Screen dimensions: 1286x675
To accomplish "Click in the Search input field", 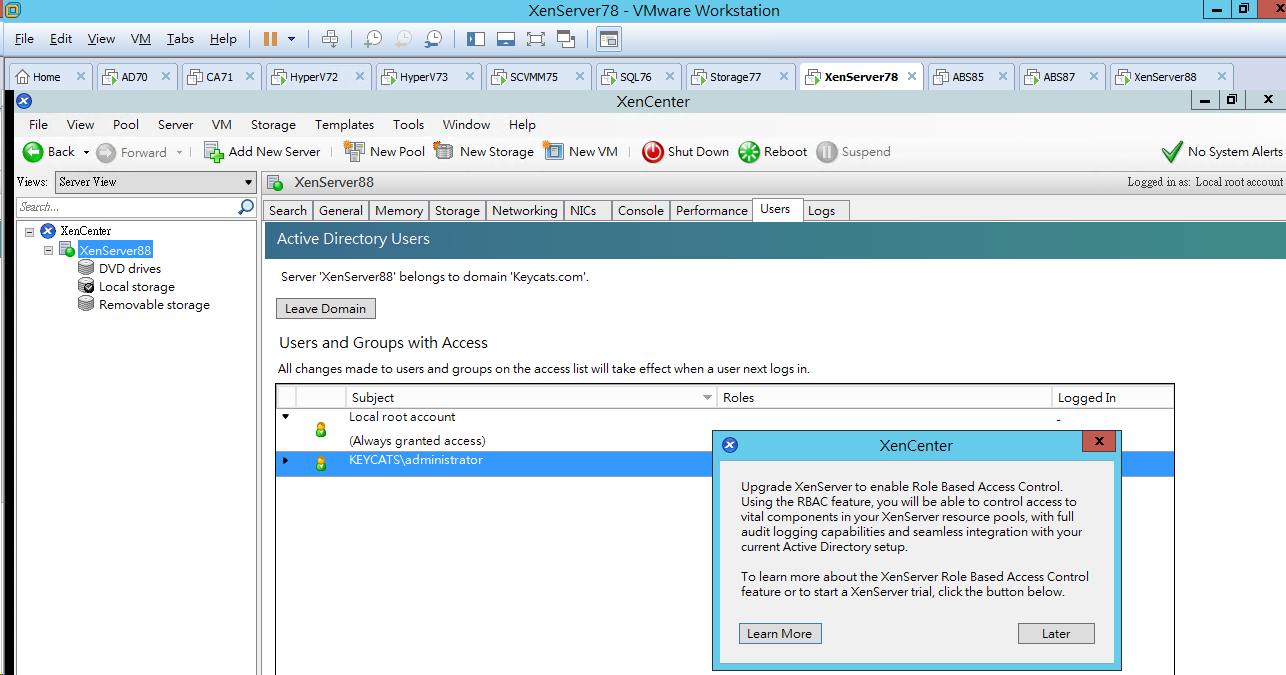I will (x=127, y=207).
